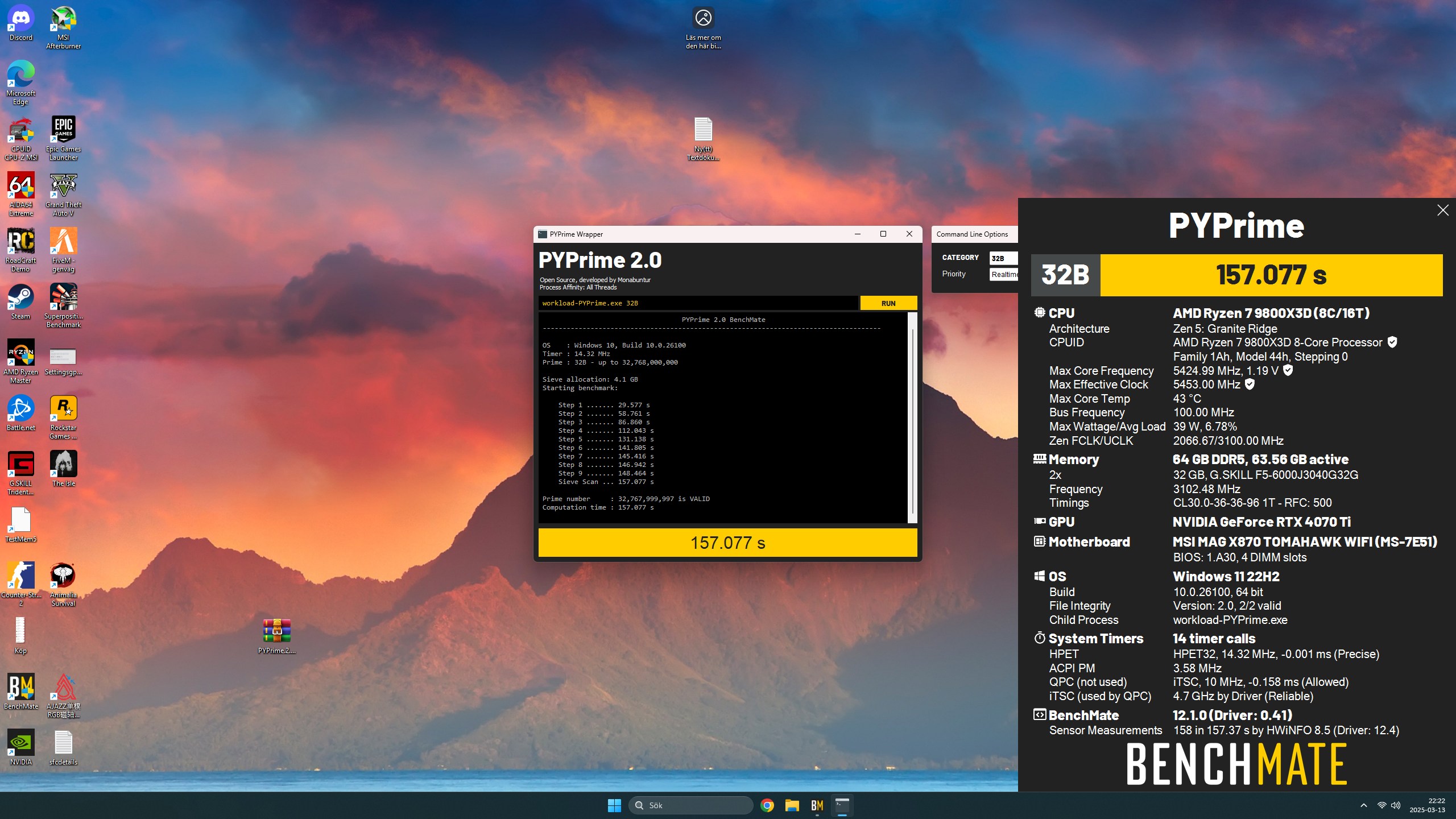Open the Windows Start menu
This screenshot has width=1456, height=819.
(x=614, y=805)
